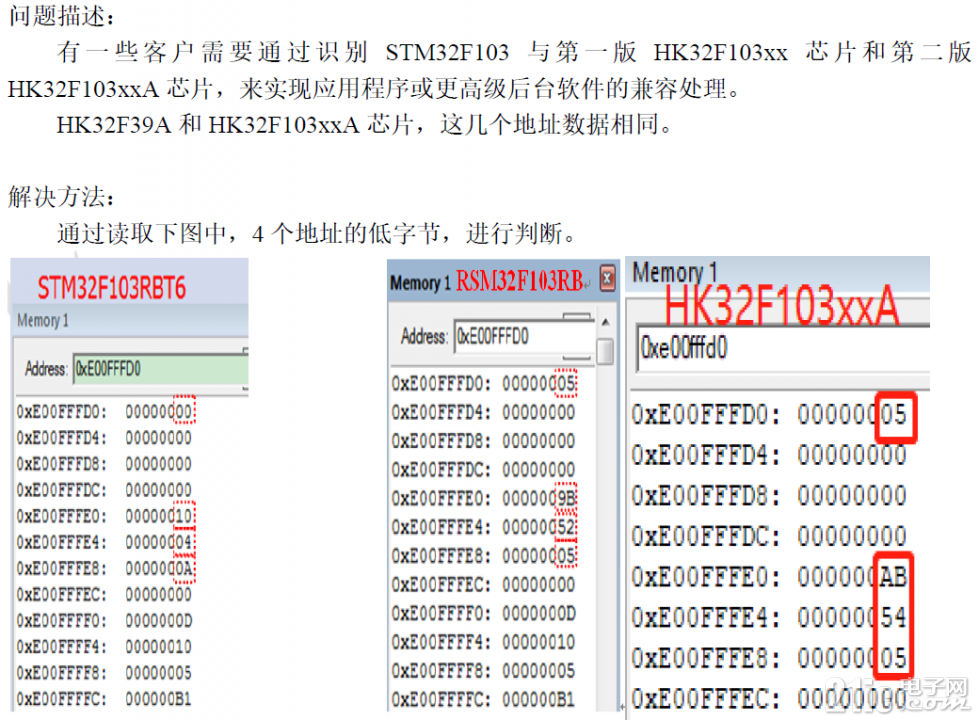The height and width of the screenshot is (720, 979).
Task: Click the scrollbar thumb in RSM32F103RB window
Action: 605,351
